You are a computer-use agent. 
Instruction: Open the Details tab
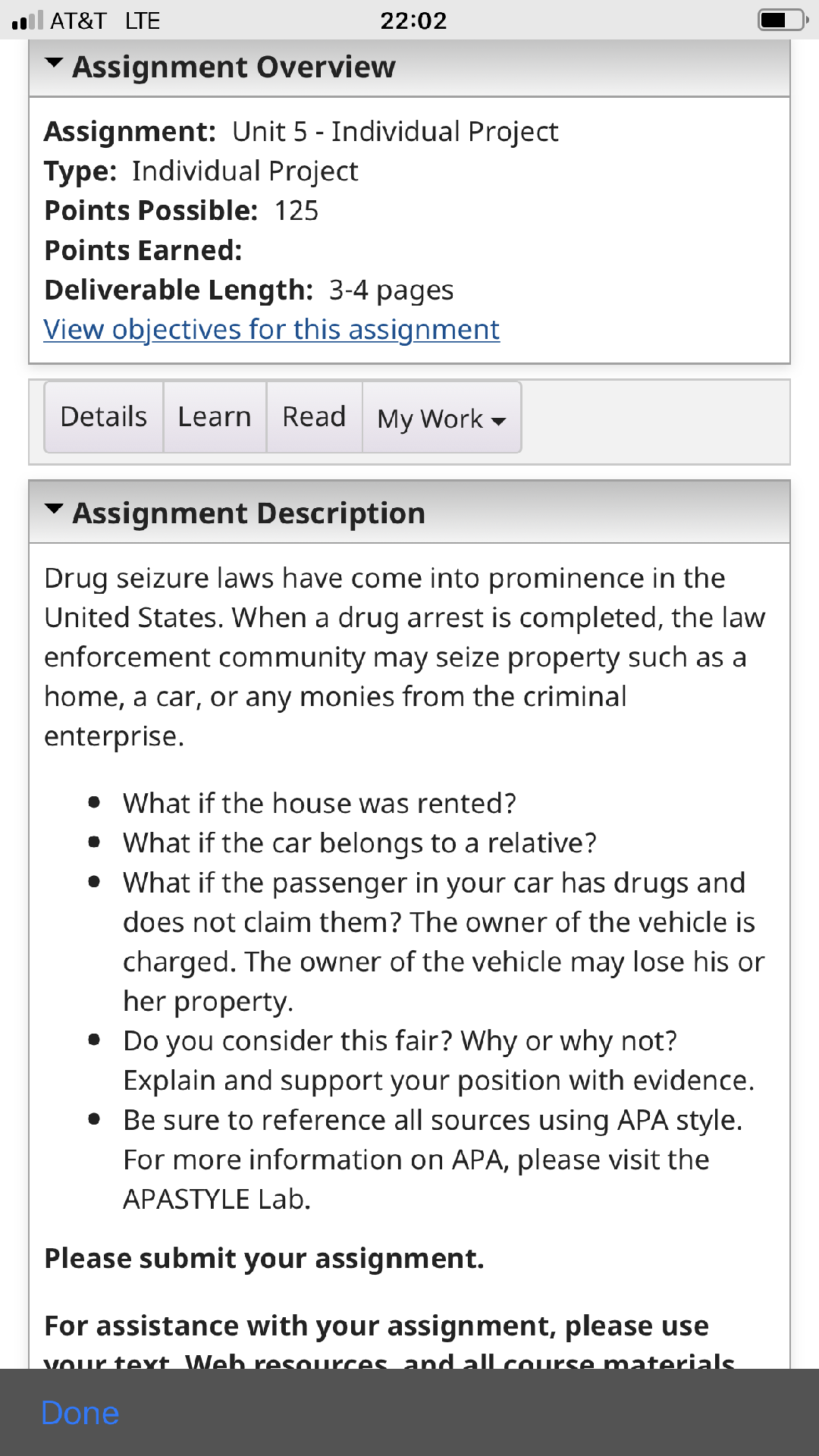coord(104,418)
